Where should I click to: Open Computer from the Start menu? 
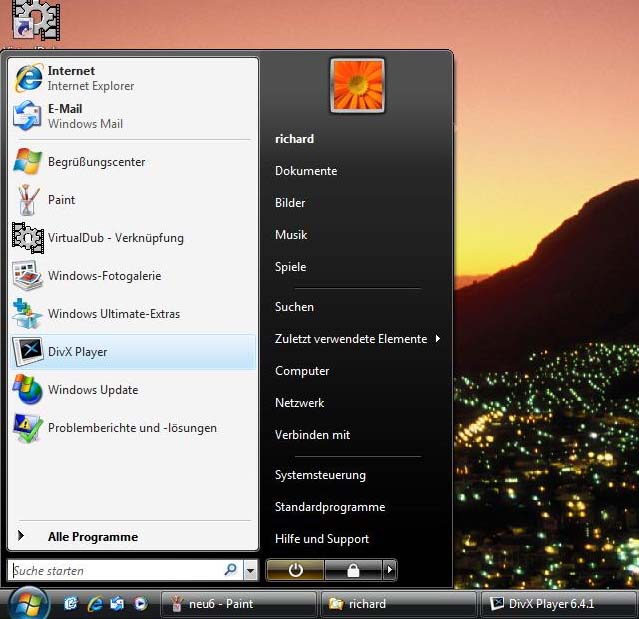pos(302,371)
